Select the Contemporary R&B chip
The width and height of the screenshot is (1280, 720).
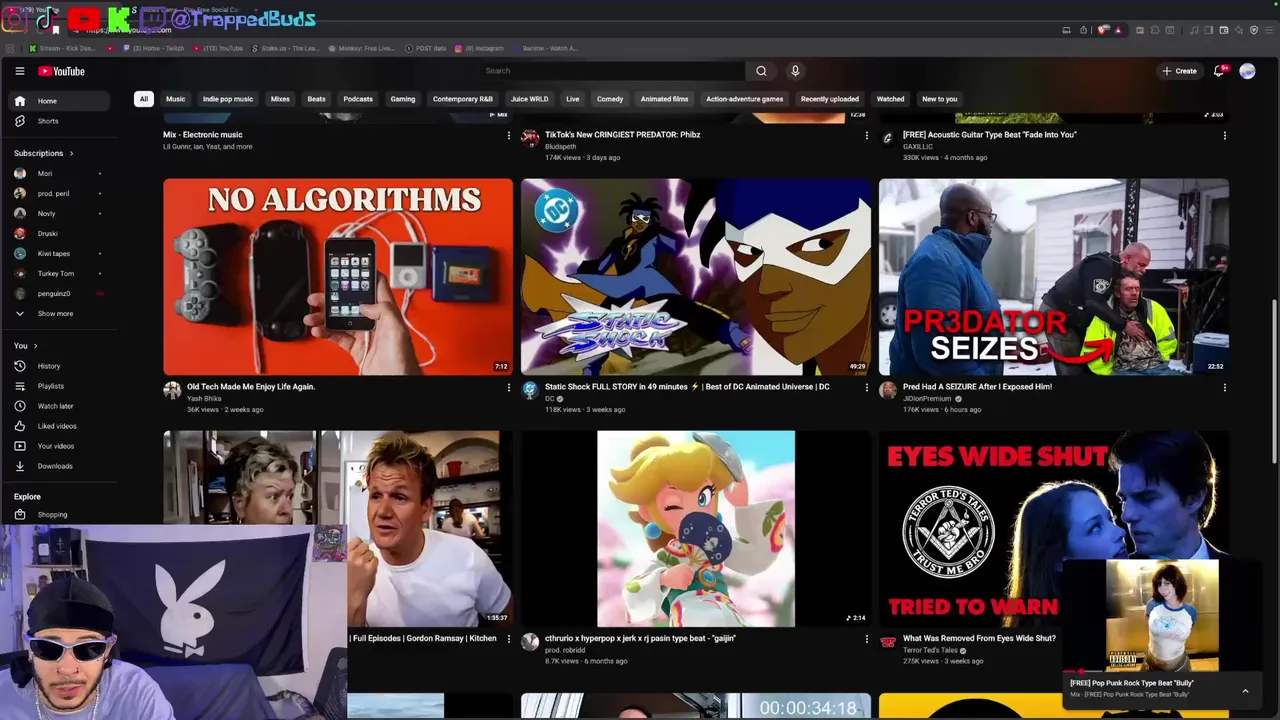pos(463,99)
